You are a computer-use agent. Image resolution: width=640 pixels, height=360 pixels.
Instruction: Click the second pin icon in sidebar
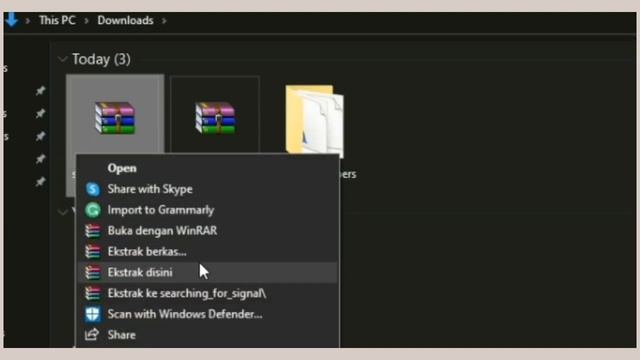pos(40,113)
